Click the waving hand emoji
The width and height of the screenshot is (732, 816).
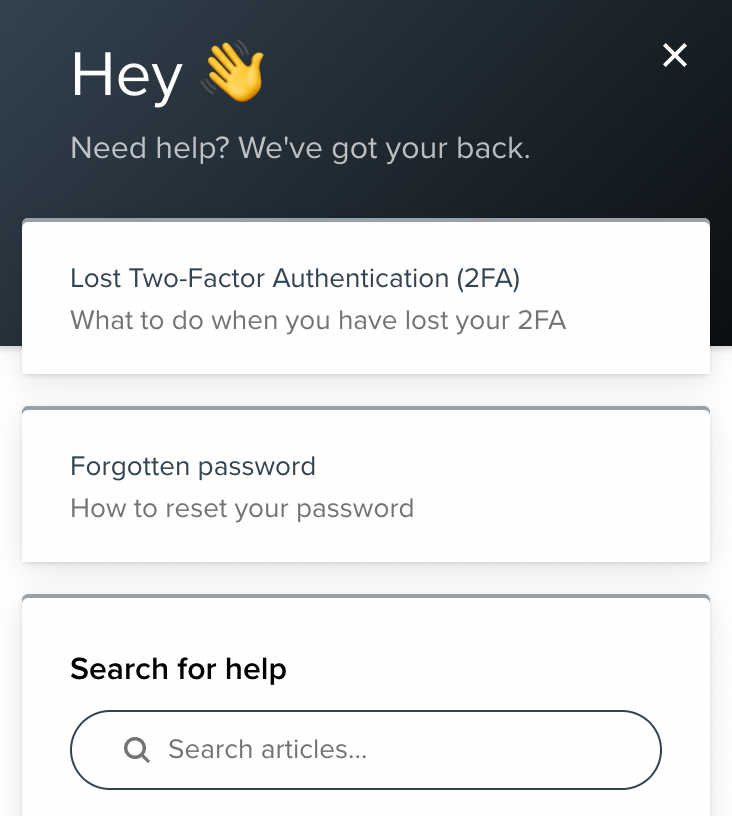pyautogui.click(x=233, y=75)
